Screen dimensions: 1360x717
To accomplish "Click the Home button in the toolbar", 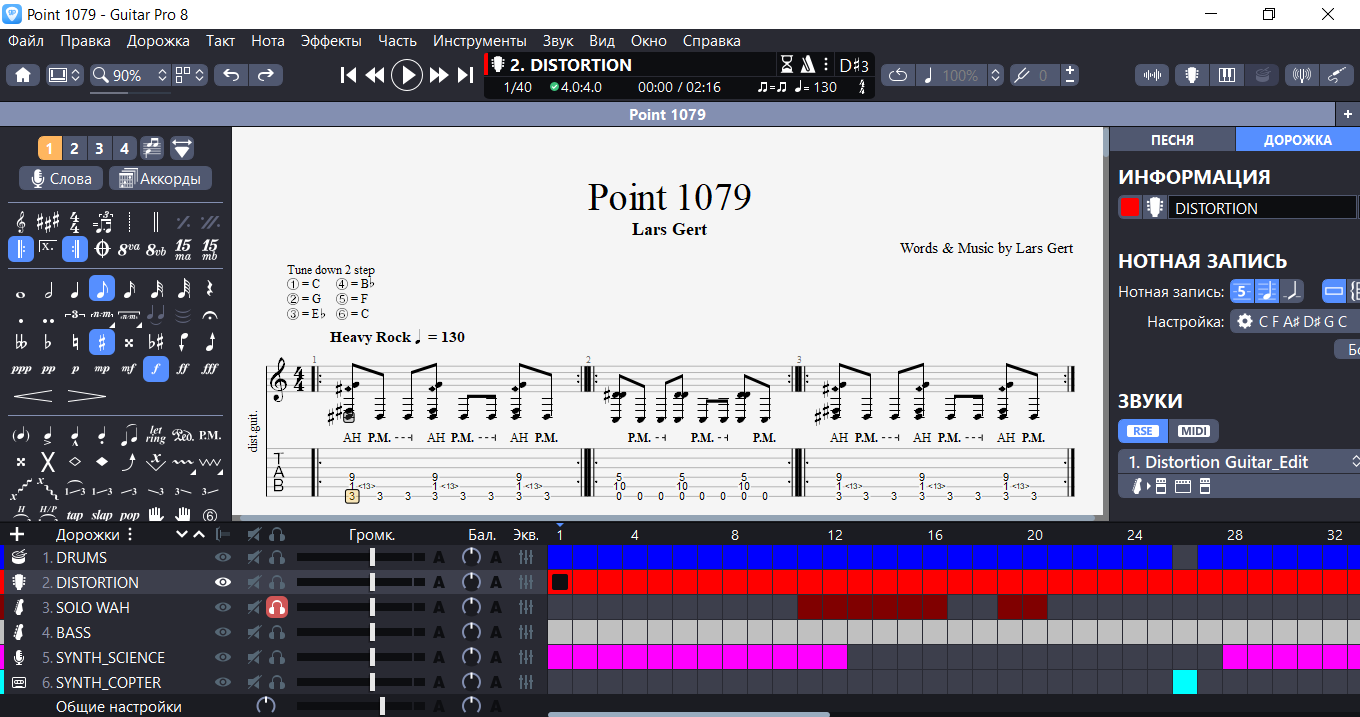I will (x=23, y=75).
